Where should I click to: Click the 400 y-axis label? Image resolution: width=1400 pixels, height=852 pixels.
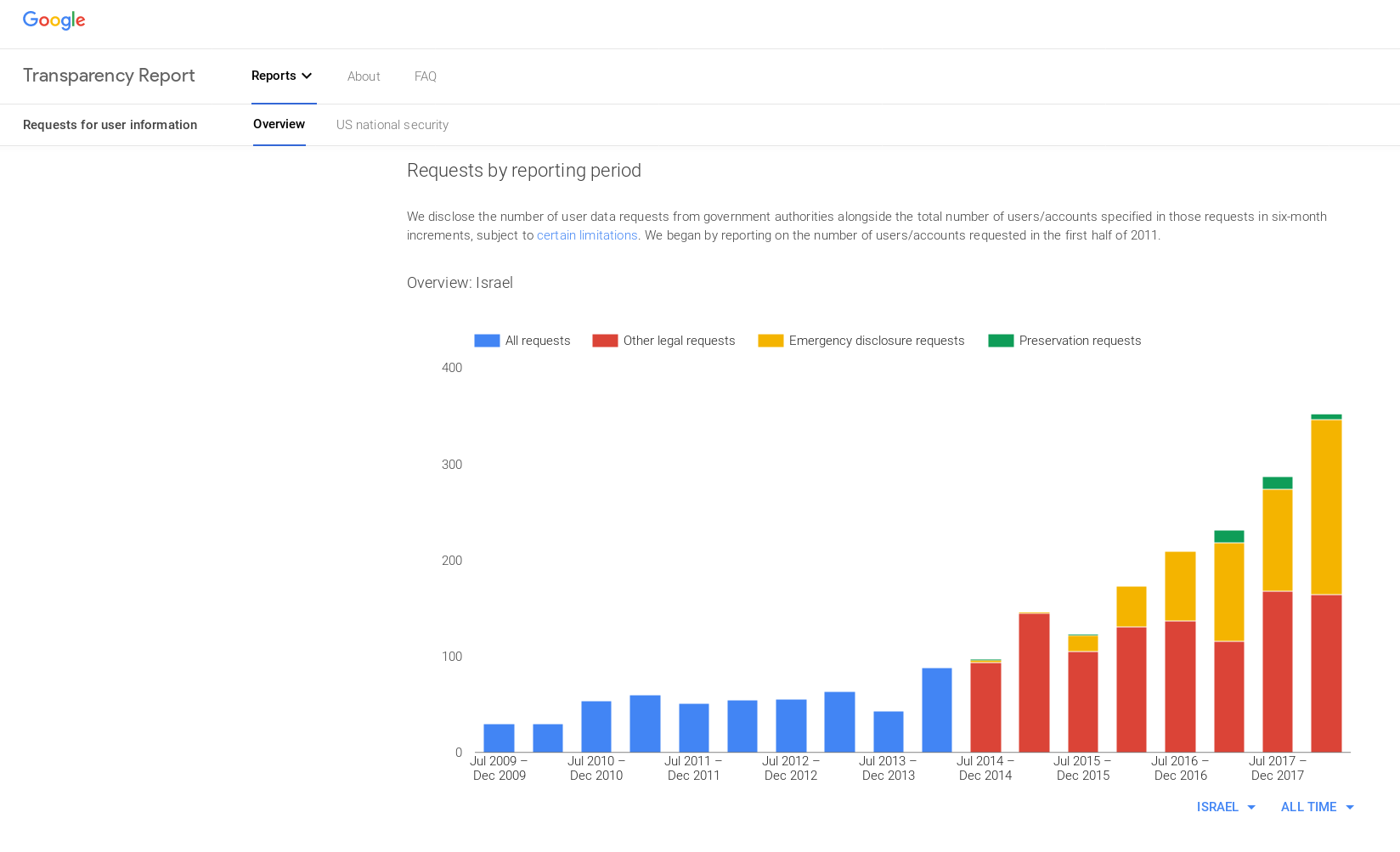(x=452, y=368)
